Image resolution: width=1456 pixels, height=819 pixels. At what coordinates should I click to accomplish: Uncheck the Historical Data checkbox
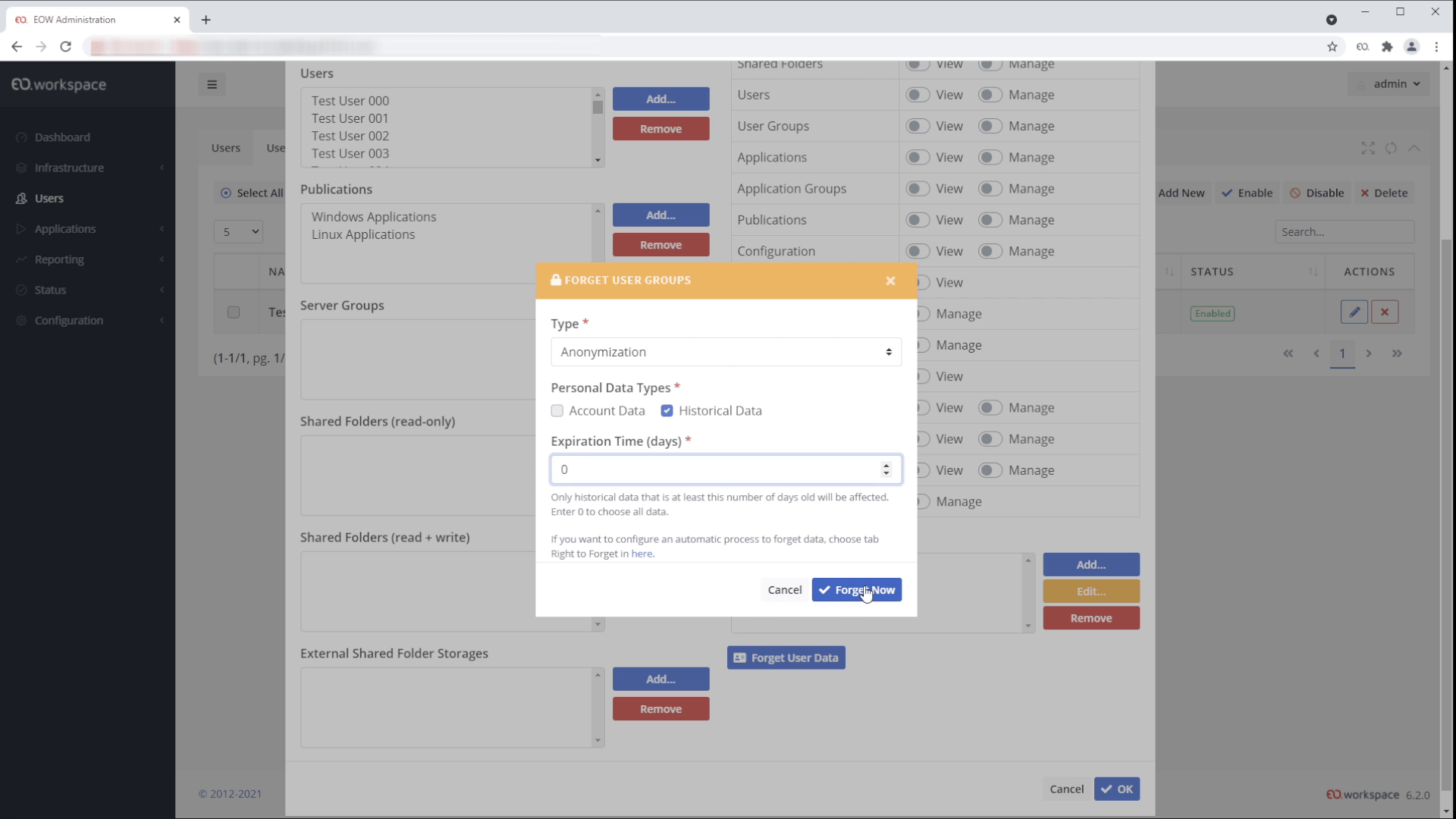667,411
